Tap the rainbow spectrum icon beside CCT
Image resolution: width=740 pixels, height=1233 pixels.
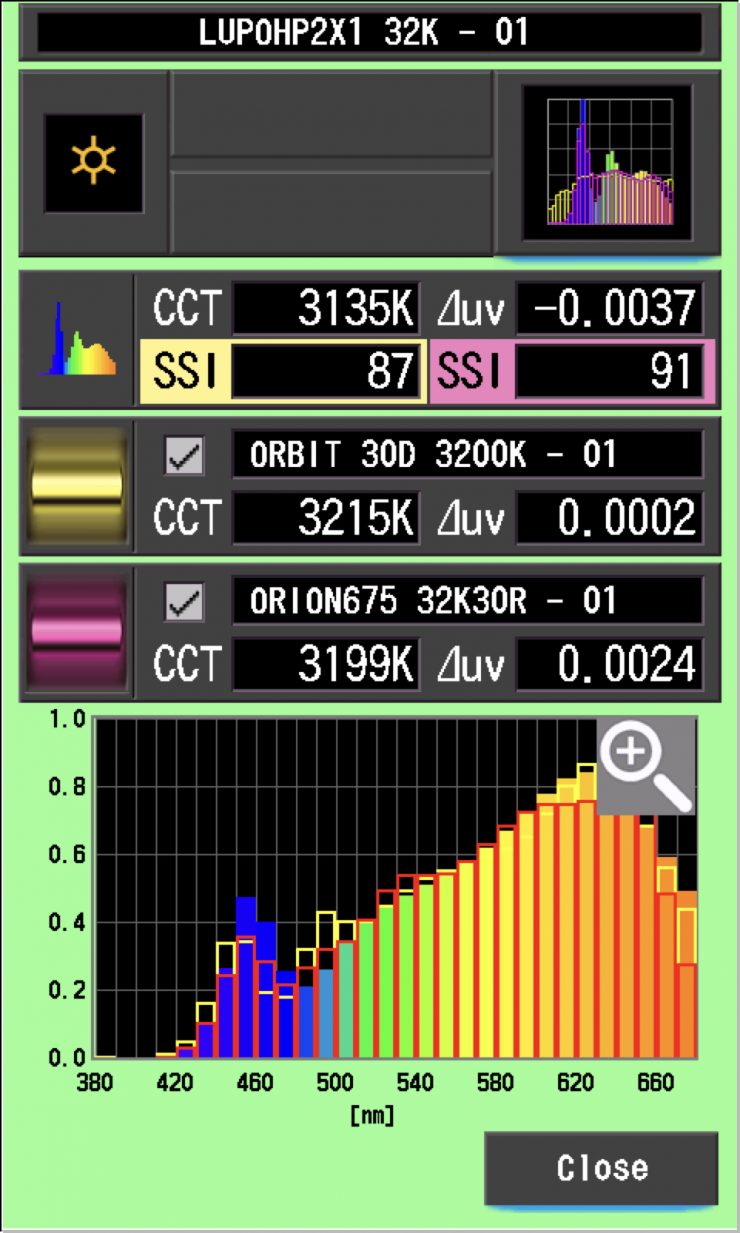[x=78, y=340]
